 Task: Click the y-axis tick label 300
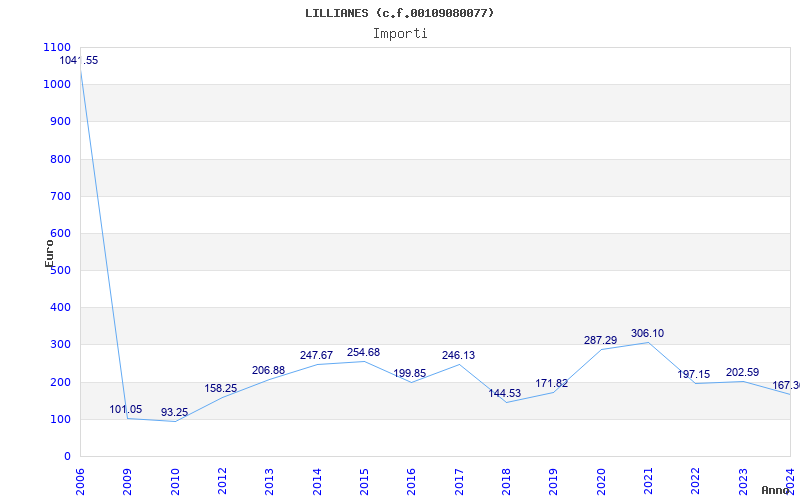(x=60, y=345)
